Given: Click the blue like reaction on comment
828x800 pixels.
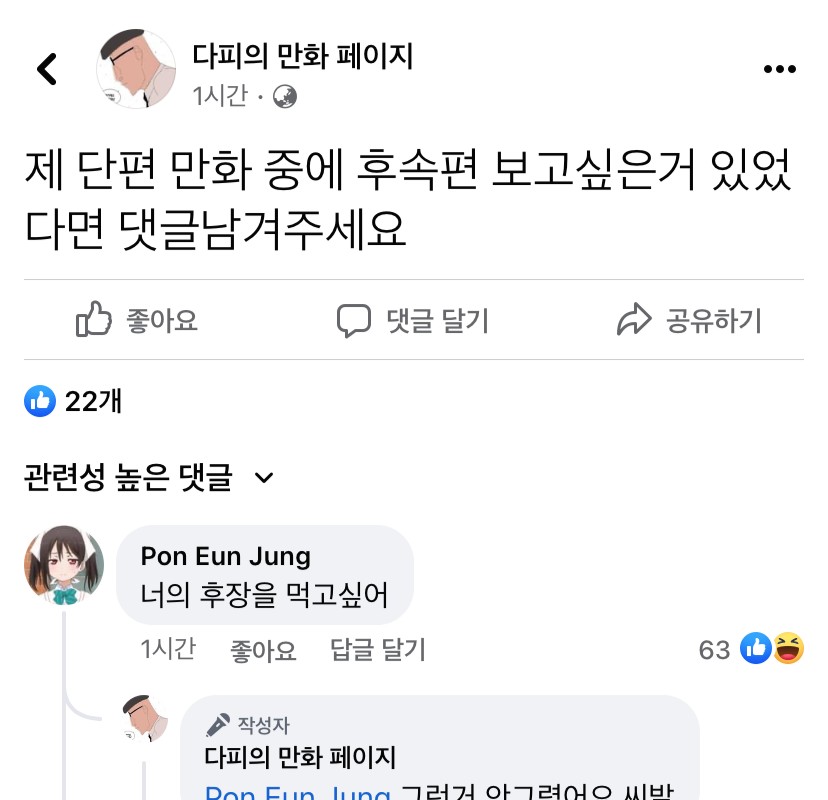Looking at the screenshot, I should 756,649.
